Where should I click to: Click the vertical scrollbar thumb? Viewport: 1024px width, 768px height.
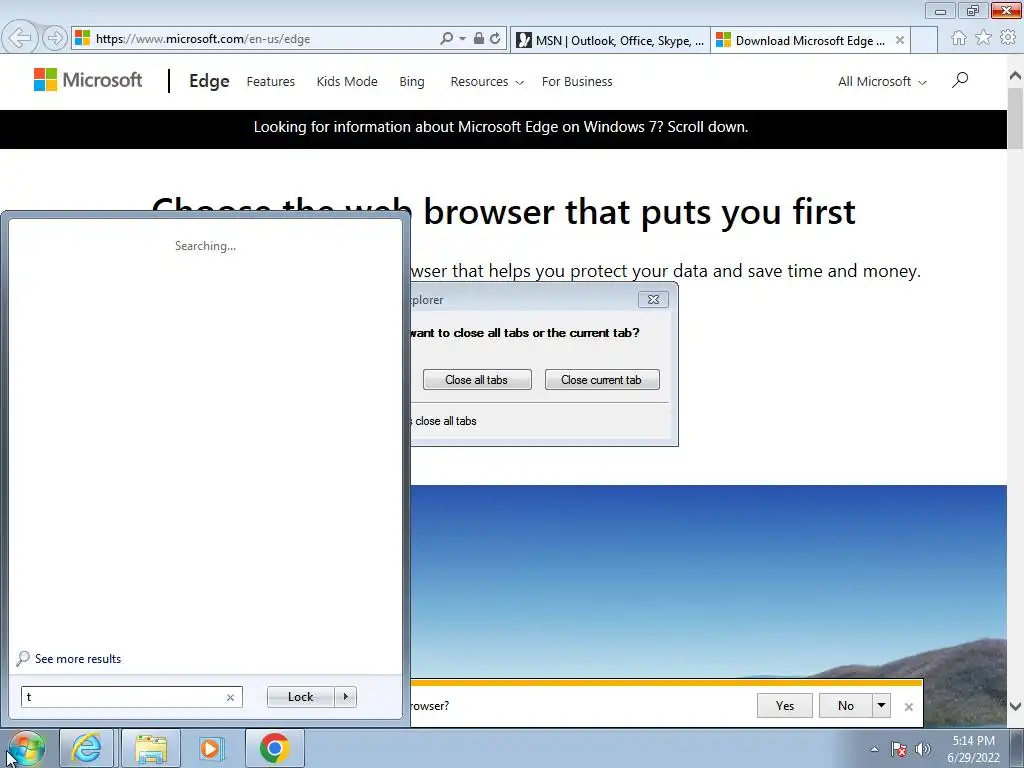tap(1016, 118)
